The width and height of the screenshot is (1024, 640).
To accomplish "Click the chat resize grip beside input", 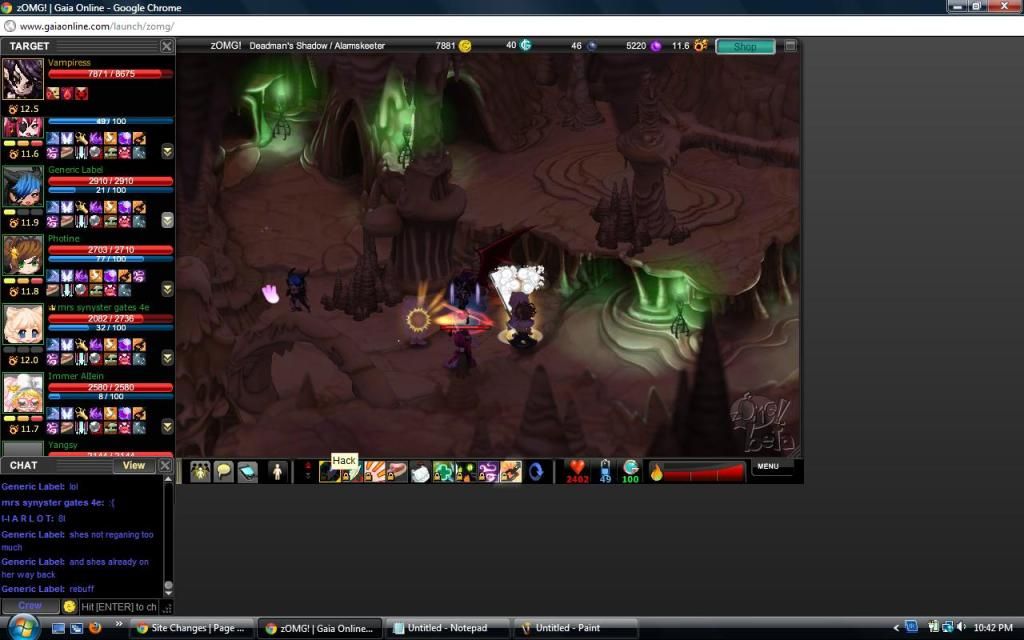I will tap(167, 607).
